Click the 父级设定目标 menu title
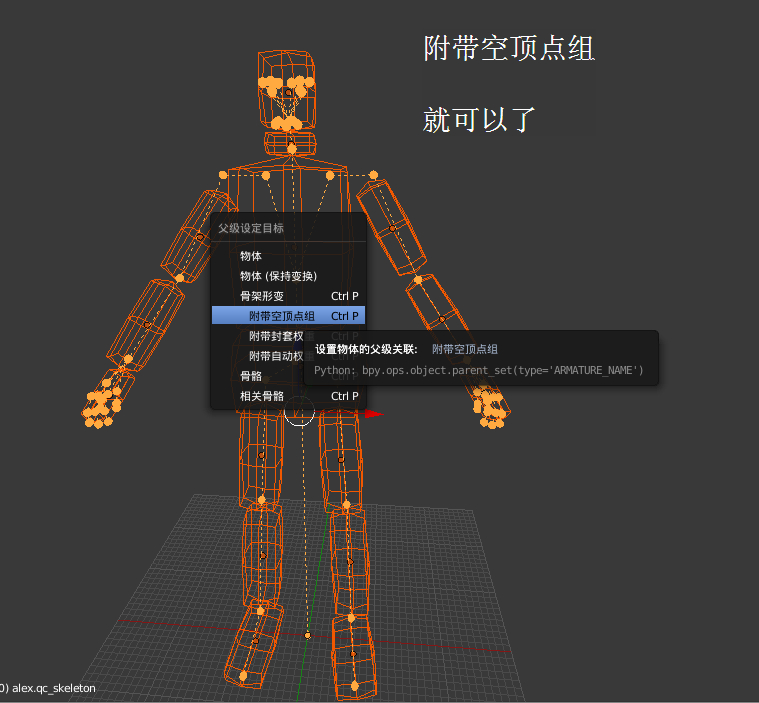Image resolution: width=759 pixels, height=703 pixels. pos(251,228)
